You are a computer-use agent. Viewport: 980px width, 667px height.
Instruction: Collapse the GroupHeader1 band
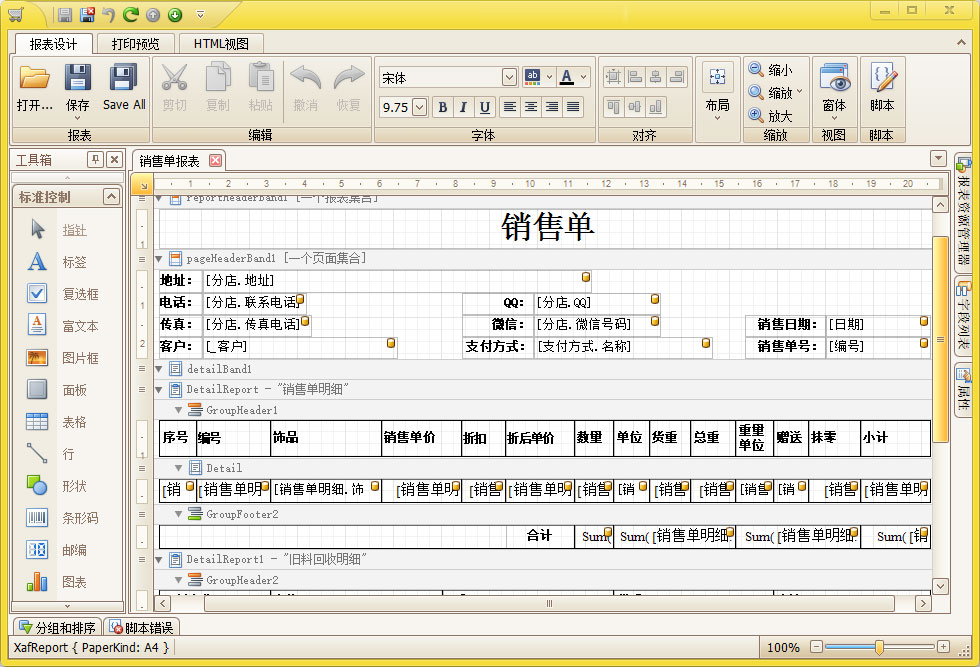(178, 410)
